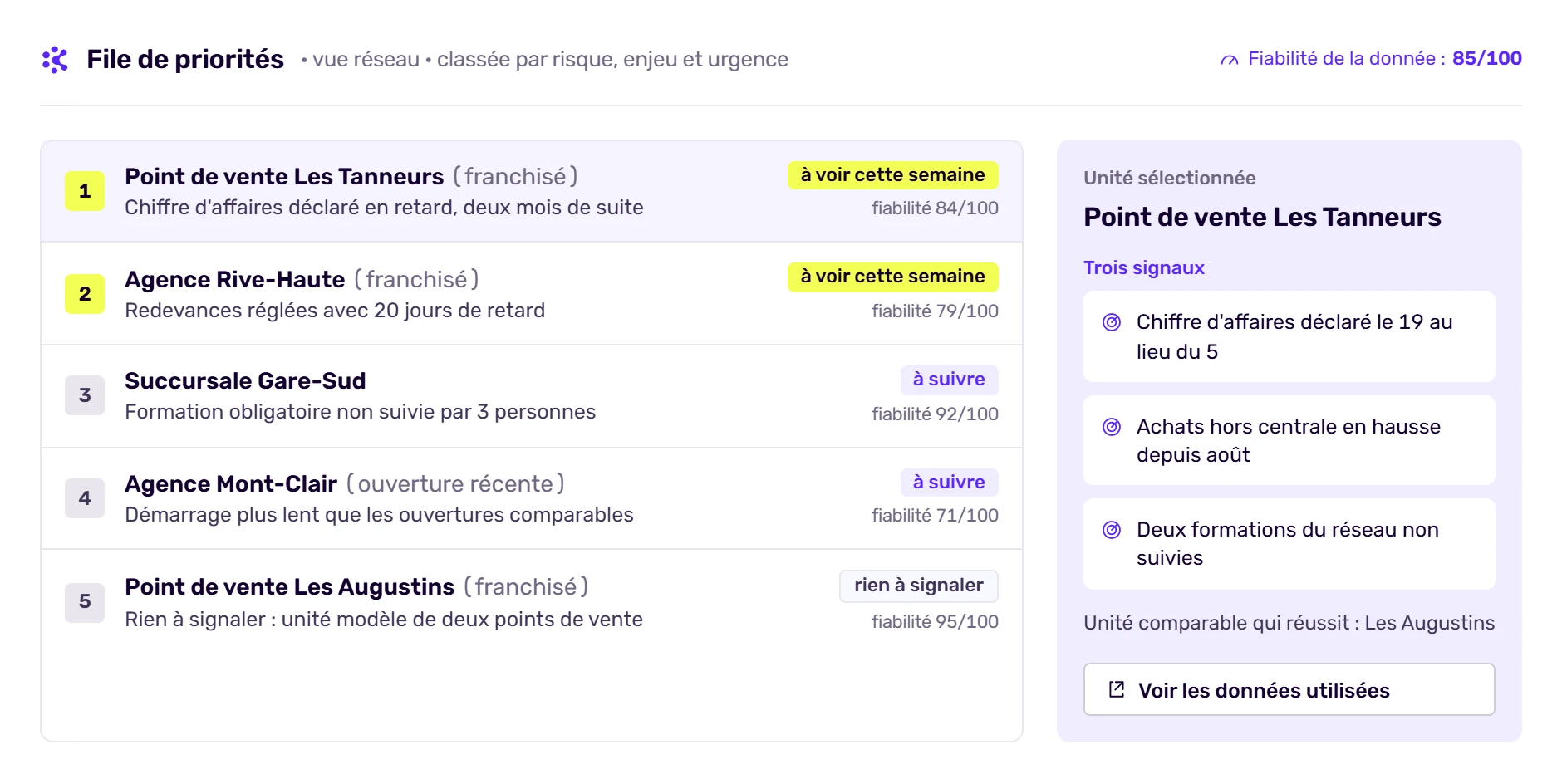Click fiabilité 95/100 value

[935, 622]
